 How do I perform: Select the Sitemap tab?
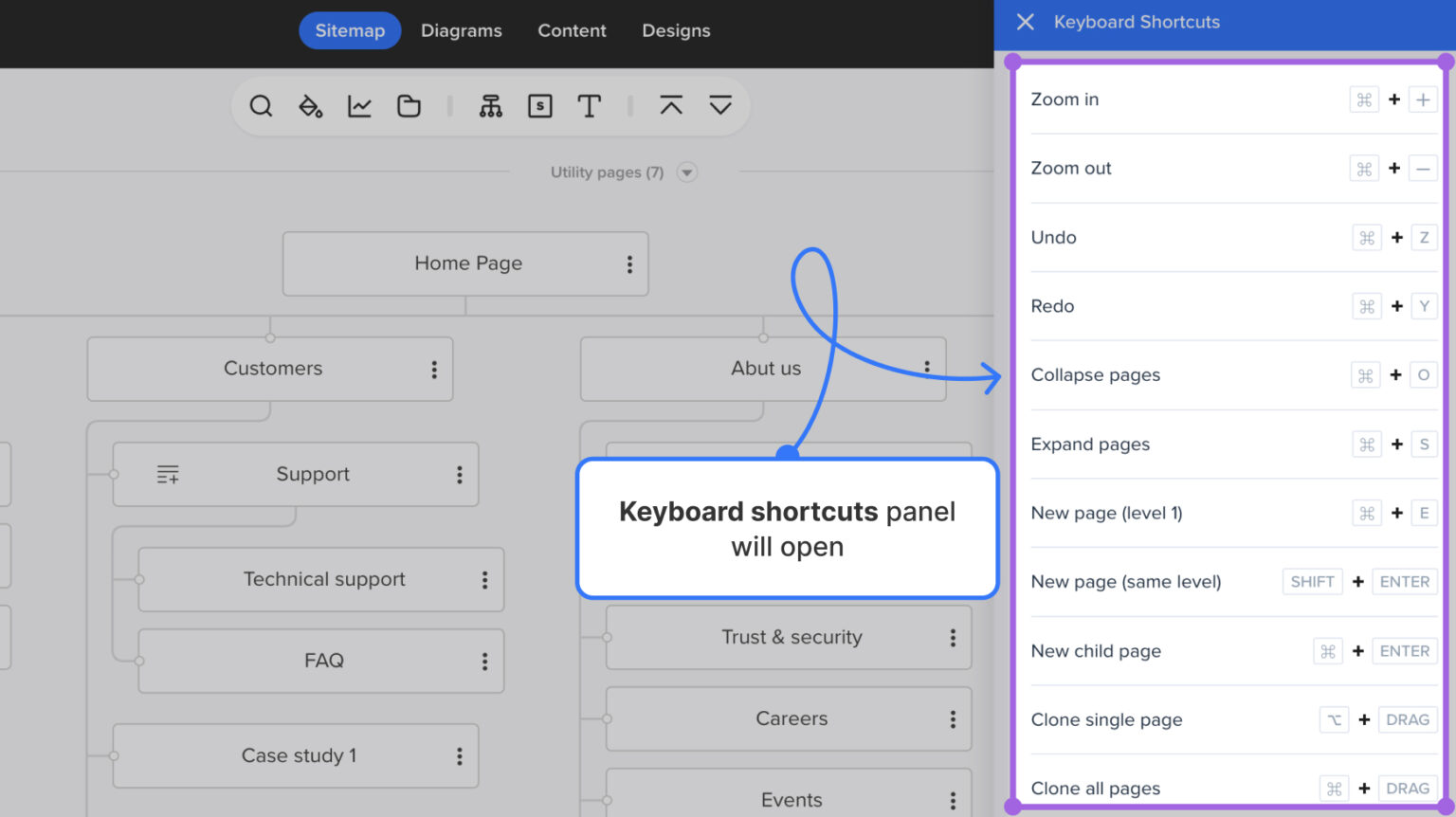click(350, 30)
